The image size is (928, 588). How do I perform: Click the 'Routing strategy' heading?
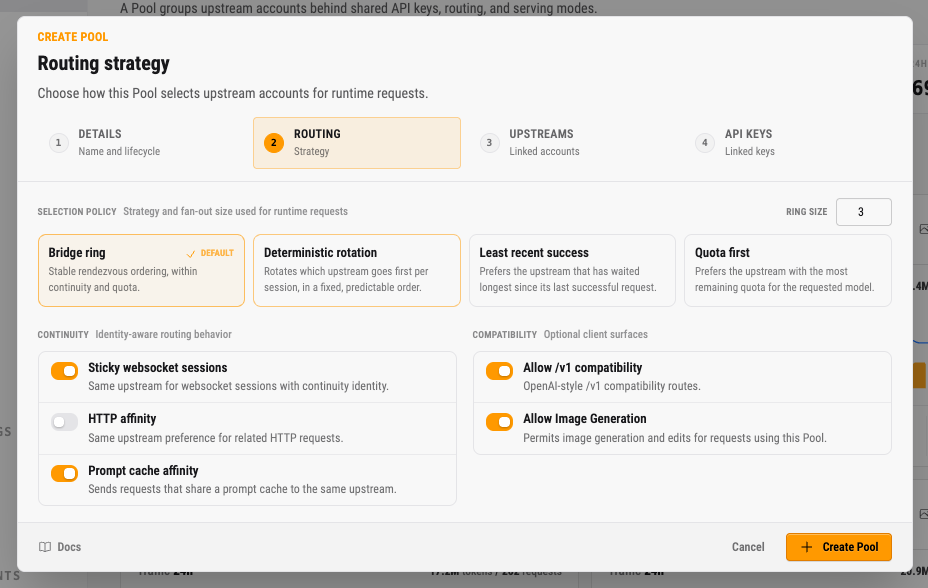(x=104, y=63)
